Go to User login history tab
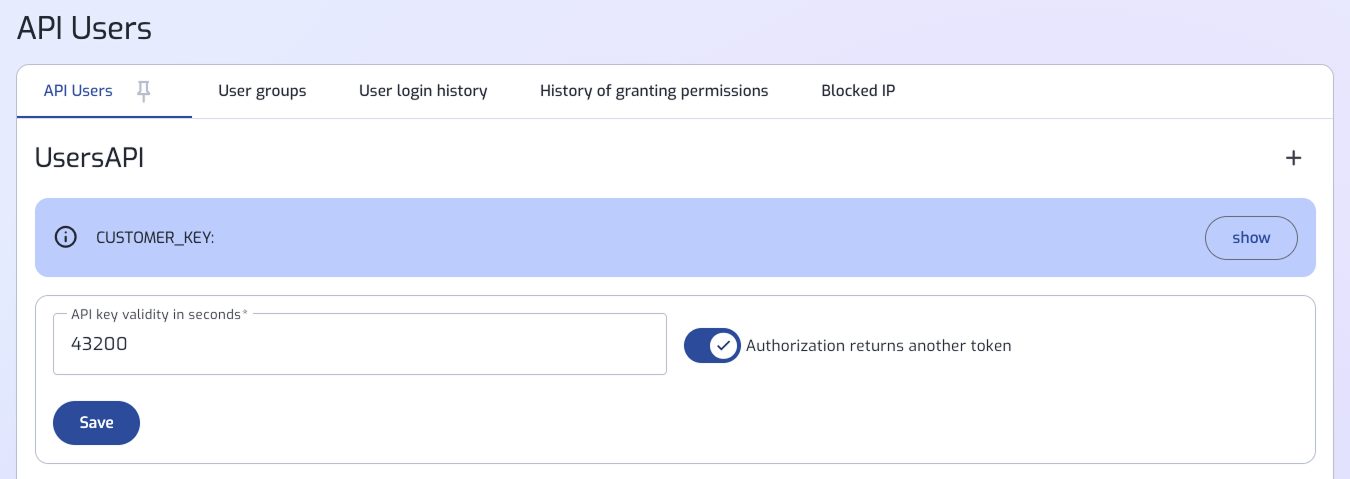 (x=423, y=91)
